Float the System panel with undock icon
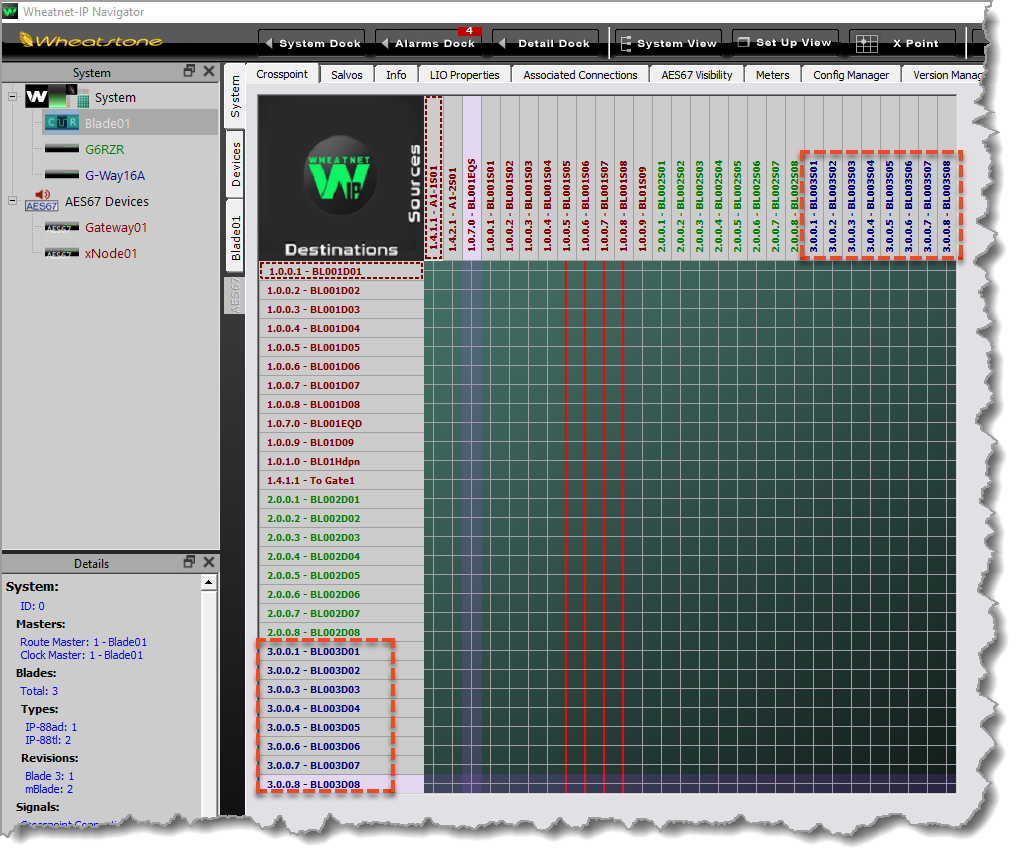The height and width of the screenshot is (865, 1028). pos(189,72)
